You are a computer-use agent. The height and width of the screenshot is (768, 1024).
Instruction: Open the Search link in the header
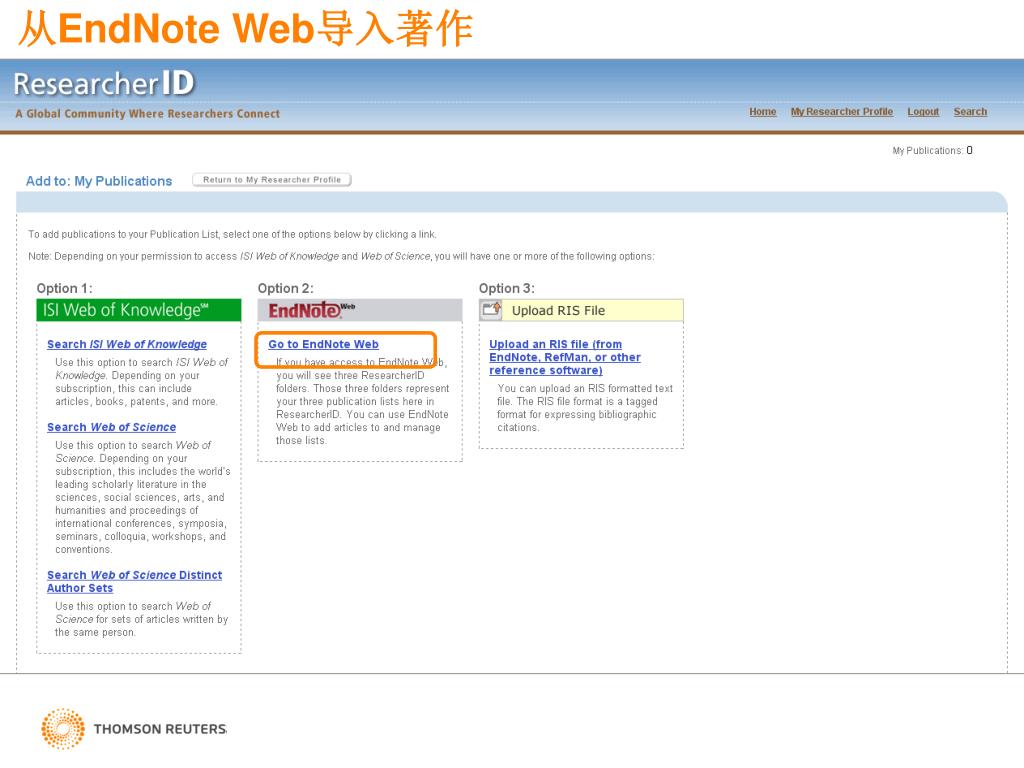pos(970,112)
